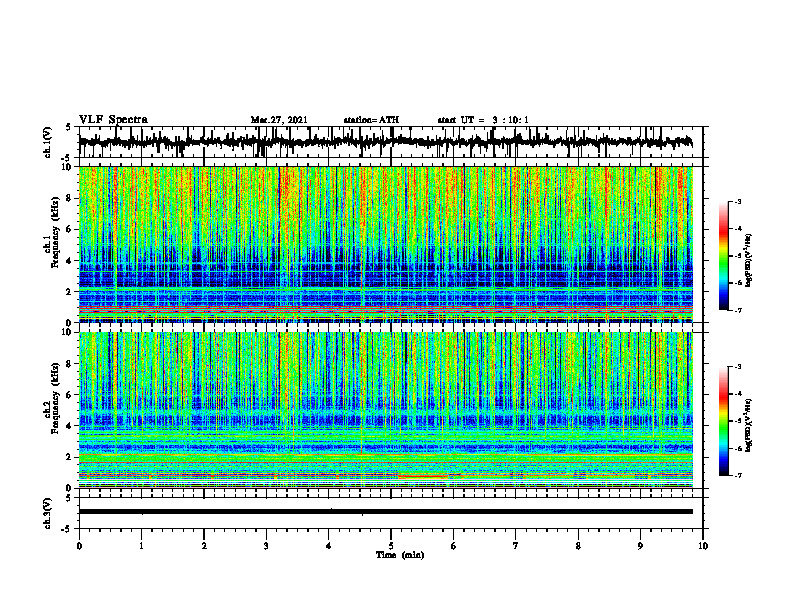Click time axis tick label "4"
792x612 pixels.
point(329,546)
